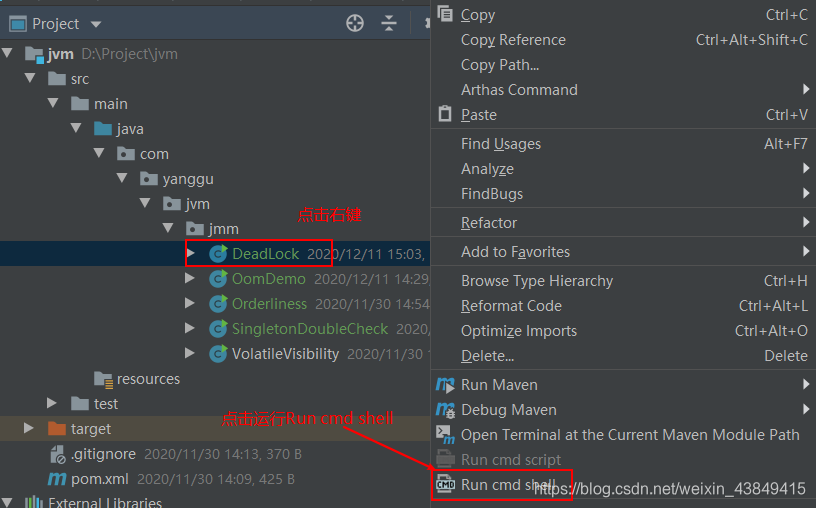Click the DeadLock class icon
816x508 pixels.
[x=218, y=253]
